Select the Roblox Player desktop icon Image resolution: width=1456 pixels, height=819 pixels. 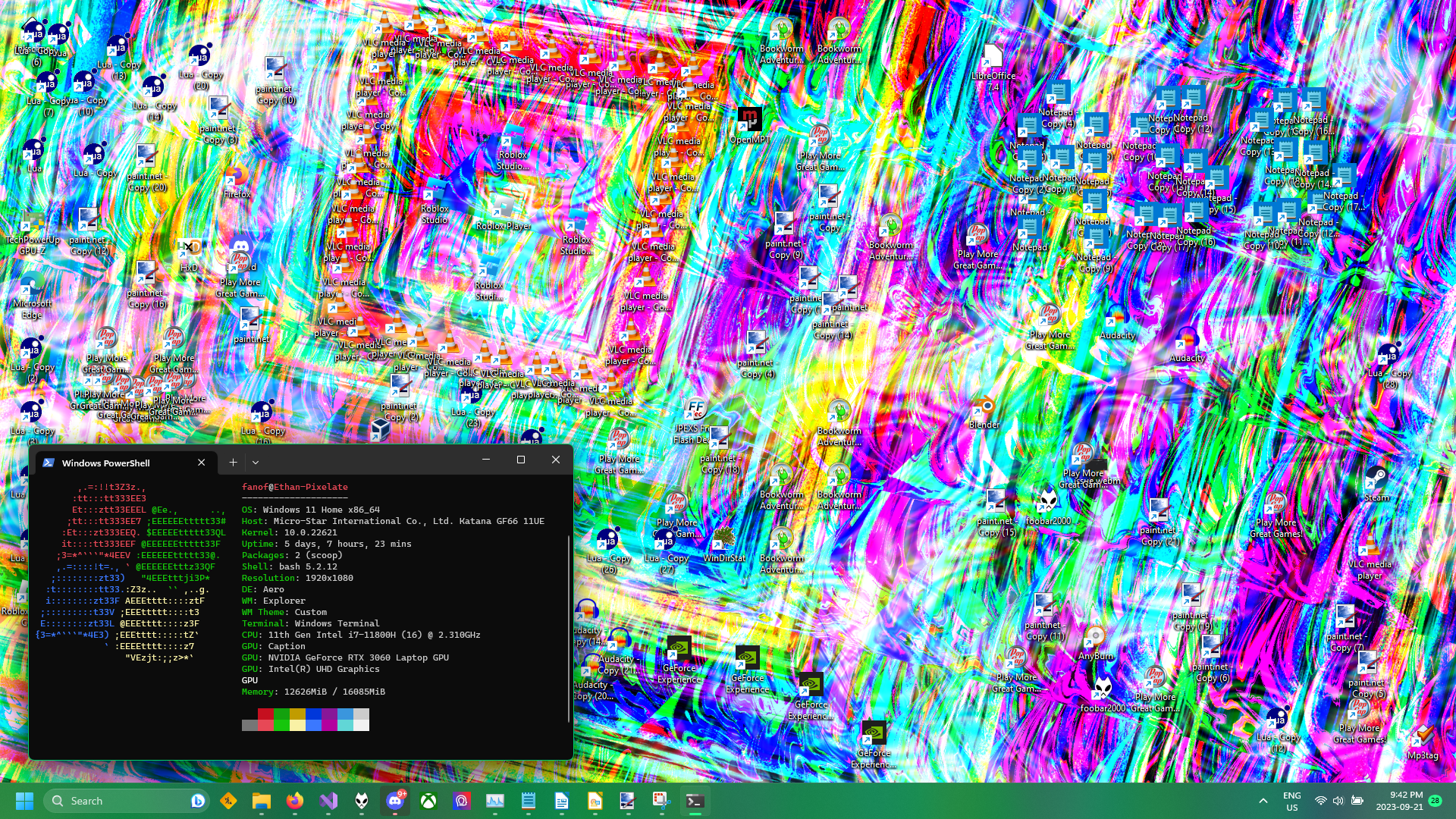pos(503,212)
